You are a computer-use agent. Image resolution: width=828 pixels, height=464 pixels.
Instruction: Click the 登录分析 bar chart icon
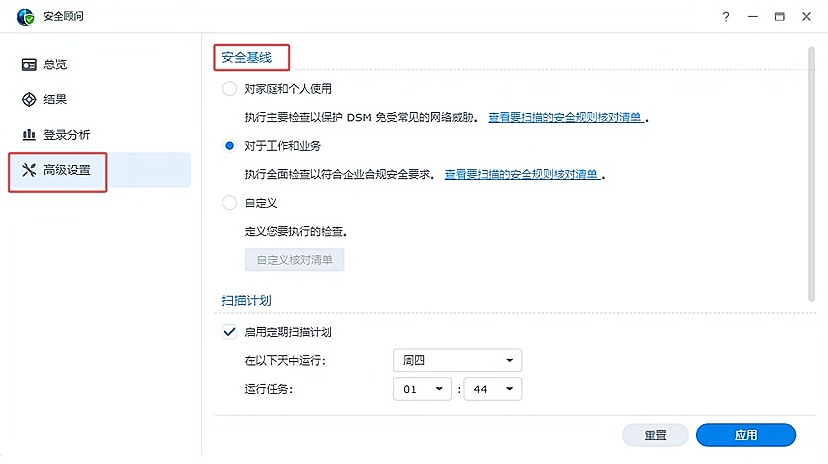tap(29, 135)
